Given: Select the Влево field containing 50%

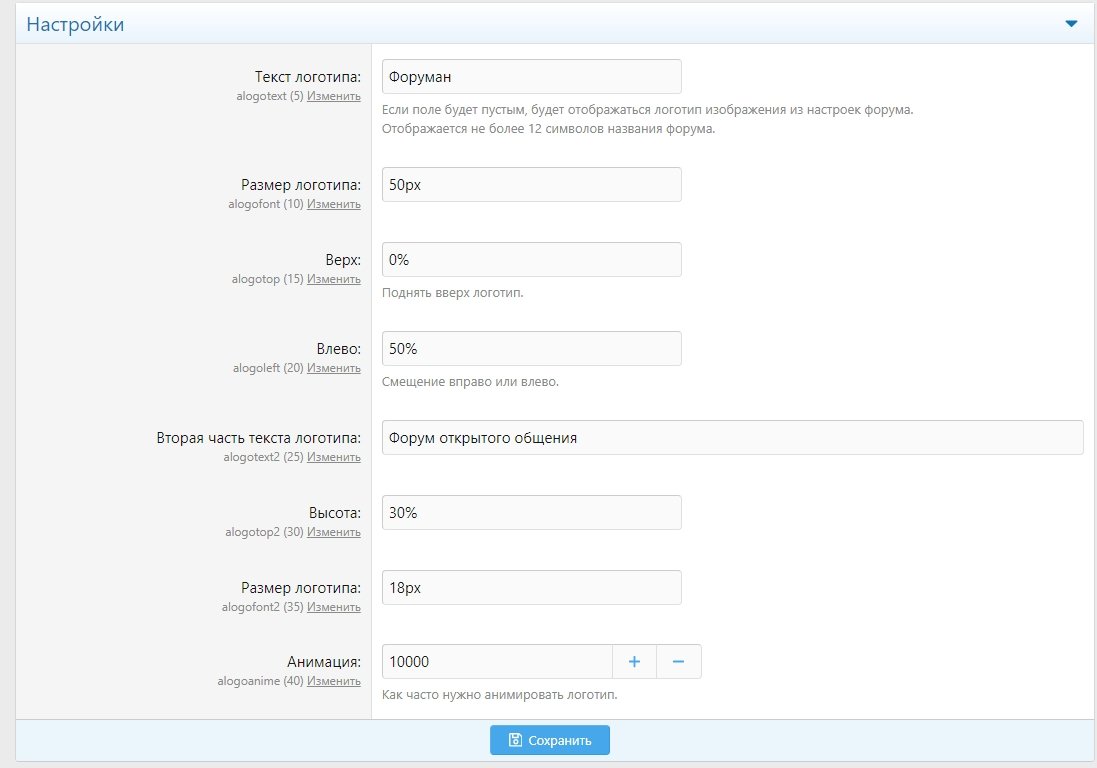Looking at the screenshot, I should pos(531,349).
